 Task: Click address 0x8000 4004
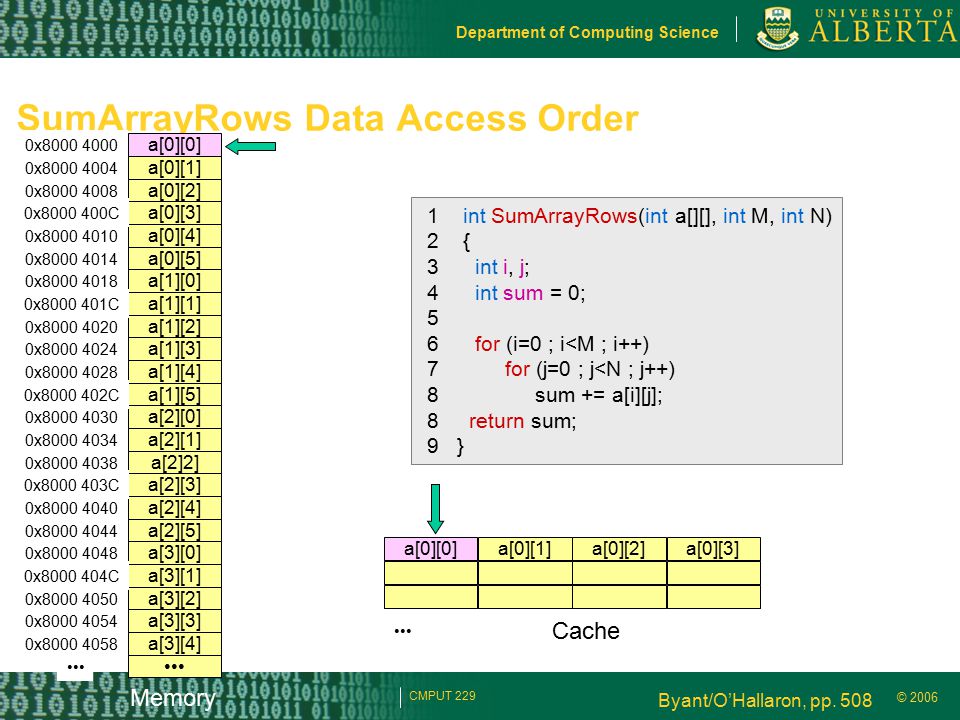71,168
